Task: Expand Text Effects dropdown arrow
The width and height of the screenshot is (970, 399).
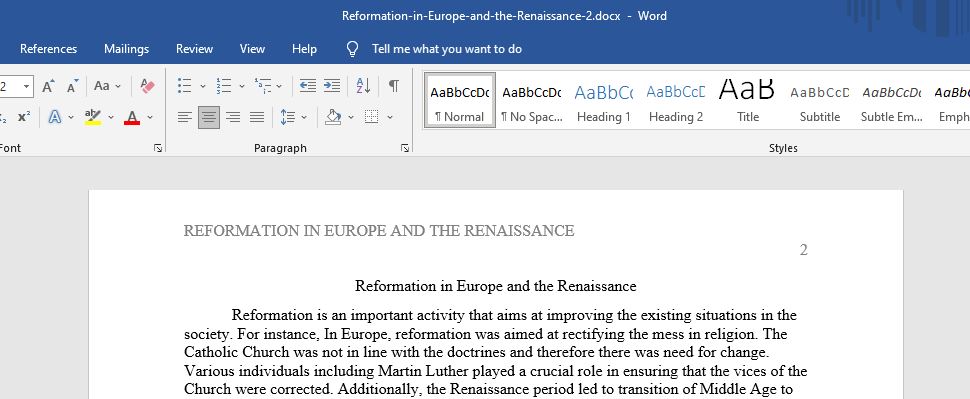Action: 71,117
